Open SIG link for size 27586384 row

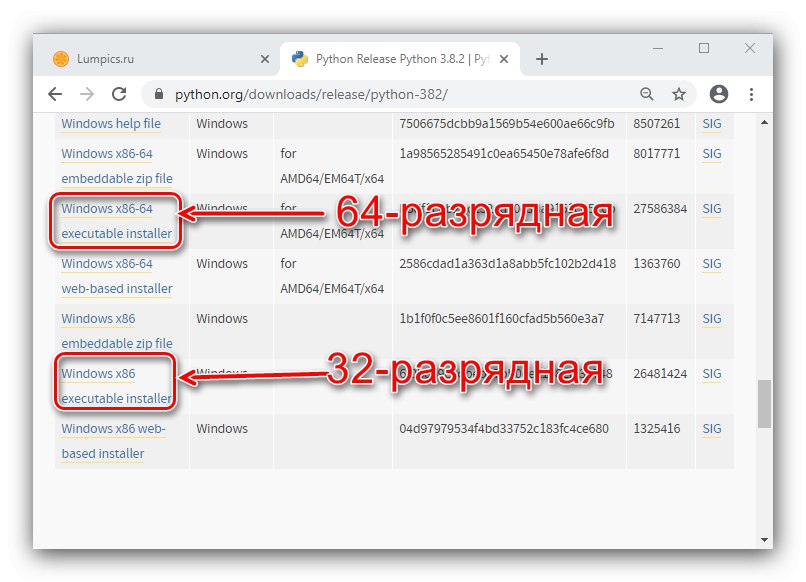point(712,209)
